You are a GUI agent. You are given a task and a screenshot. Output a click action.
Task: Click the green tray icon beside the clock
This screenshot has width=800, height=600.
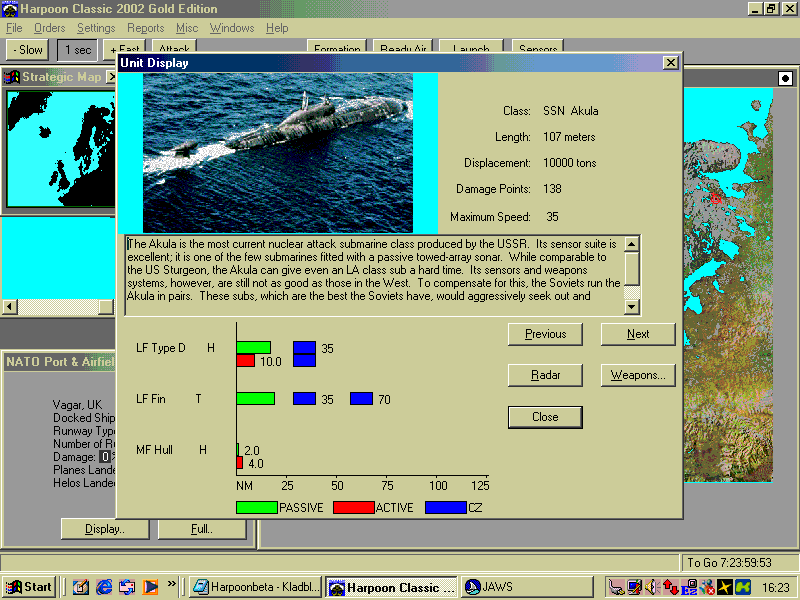point(743,587)
